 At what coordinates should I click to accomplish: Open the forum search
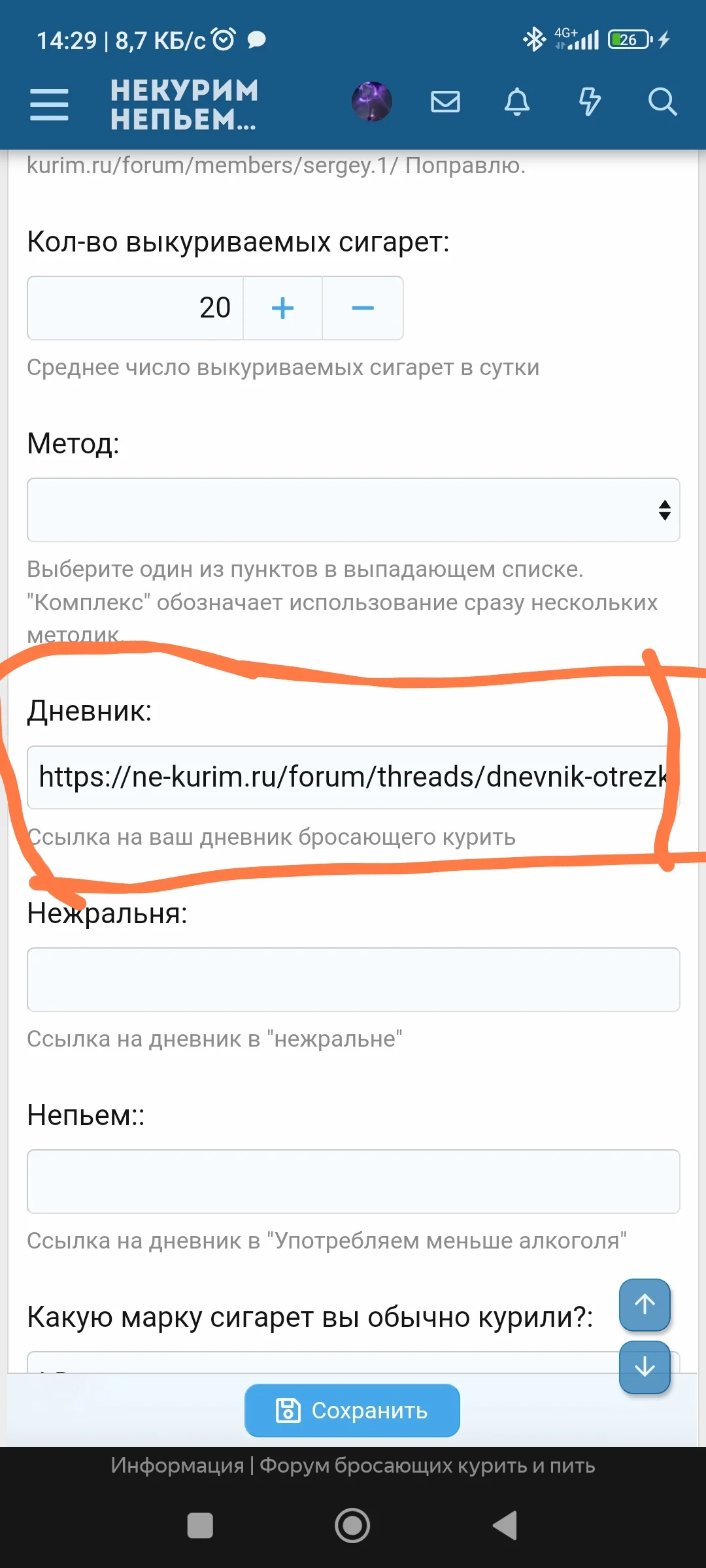[662, 102]
